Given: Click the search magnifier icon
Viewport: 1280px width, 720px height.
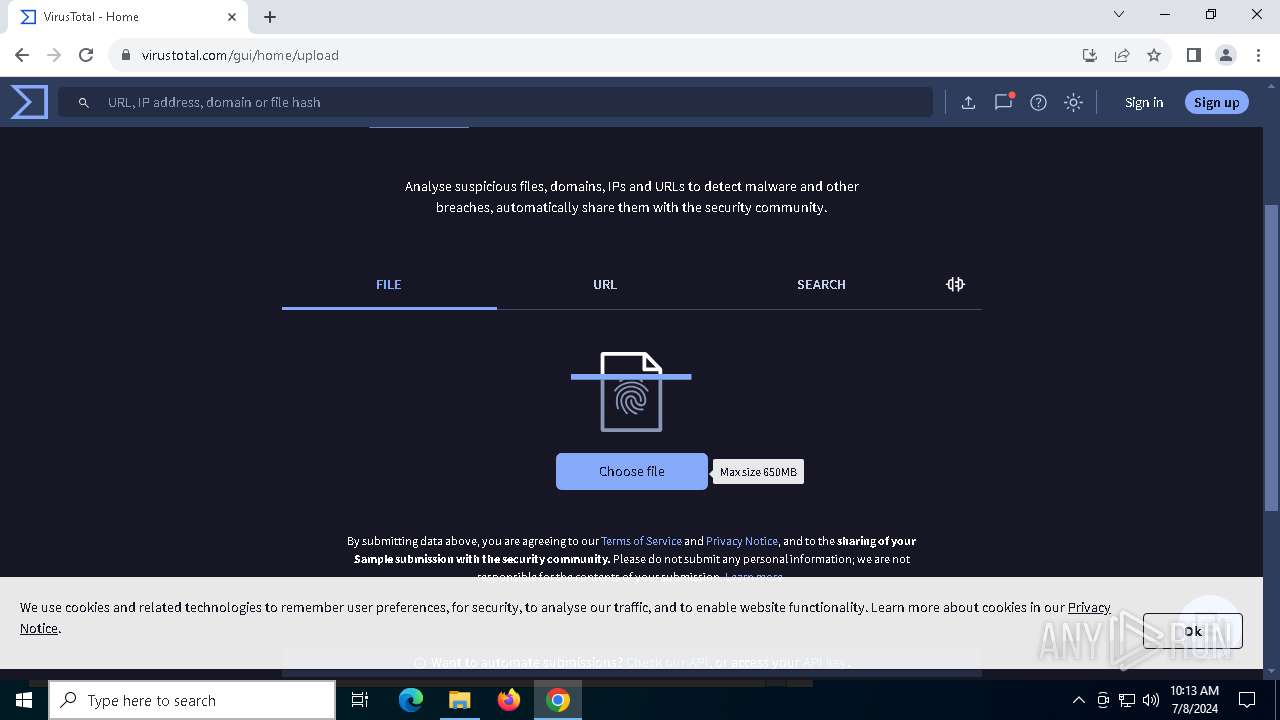Looking at the screenshot, I should [x=84, y=102].
